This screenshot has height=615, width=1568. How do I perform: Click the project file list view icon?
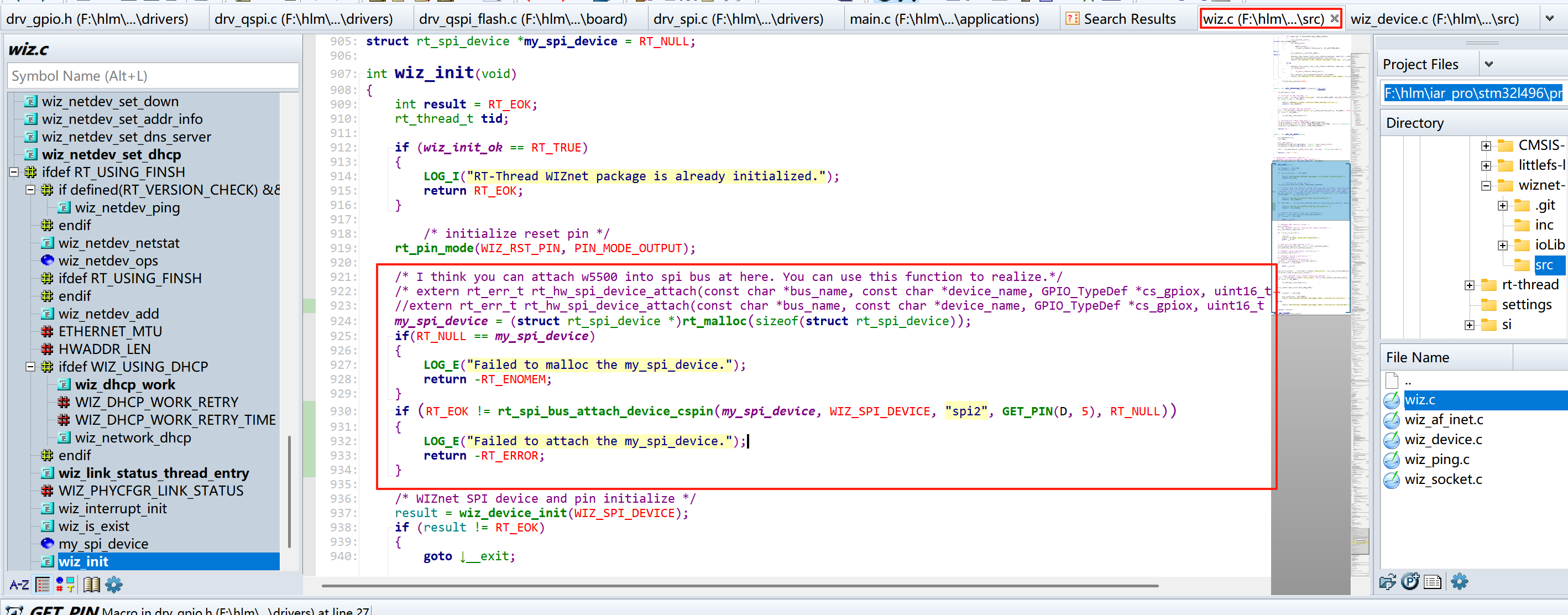click(x=1432, y=582)
